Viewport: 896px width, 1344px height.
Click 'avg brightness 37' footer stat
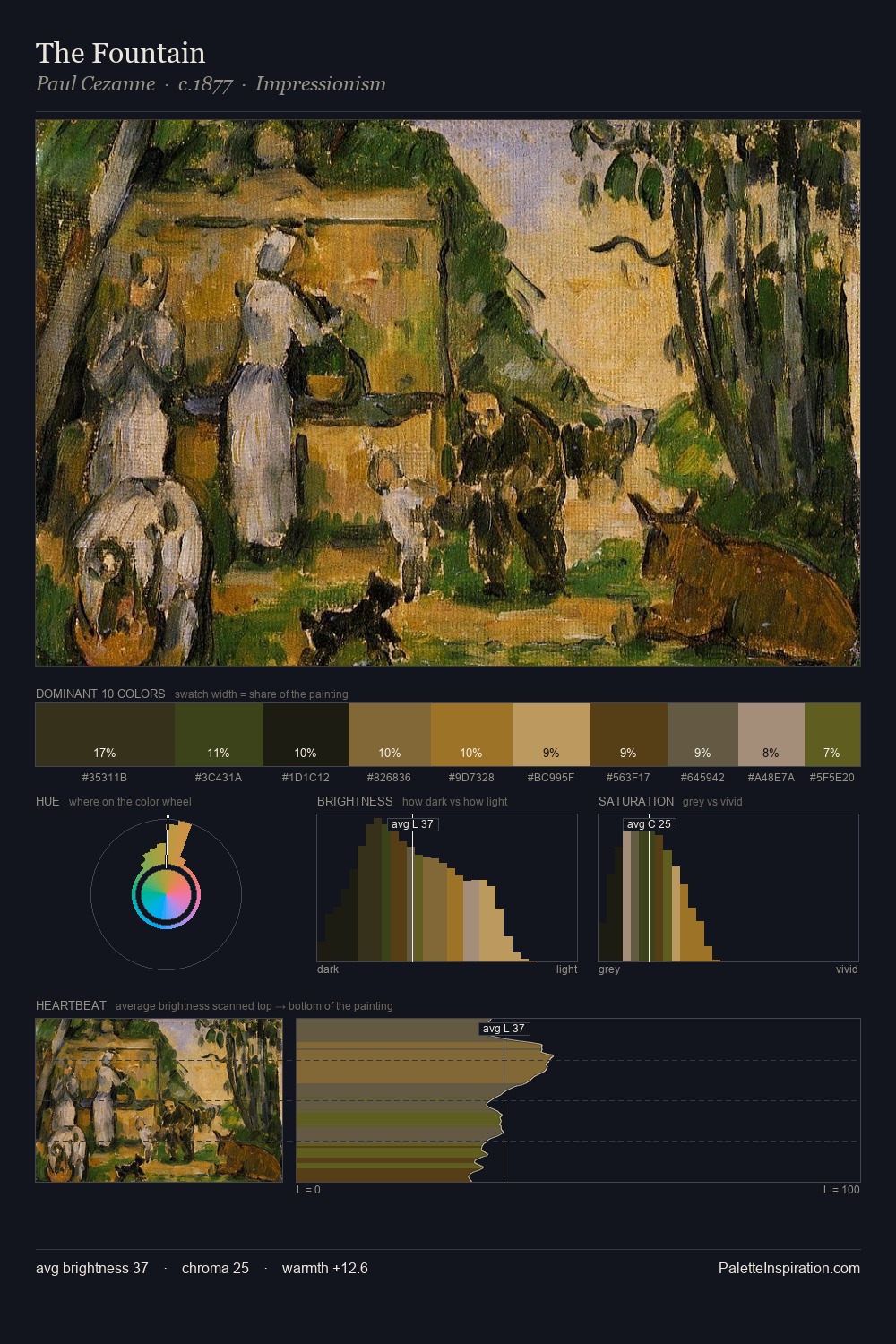92,1268
